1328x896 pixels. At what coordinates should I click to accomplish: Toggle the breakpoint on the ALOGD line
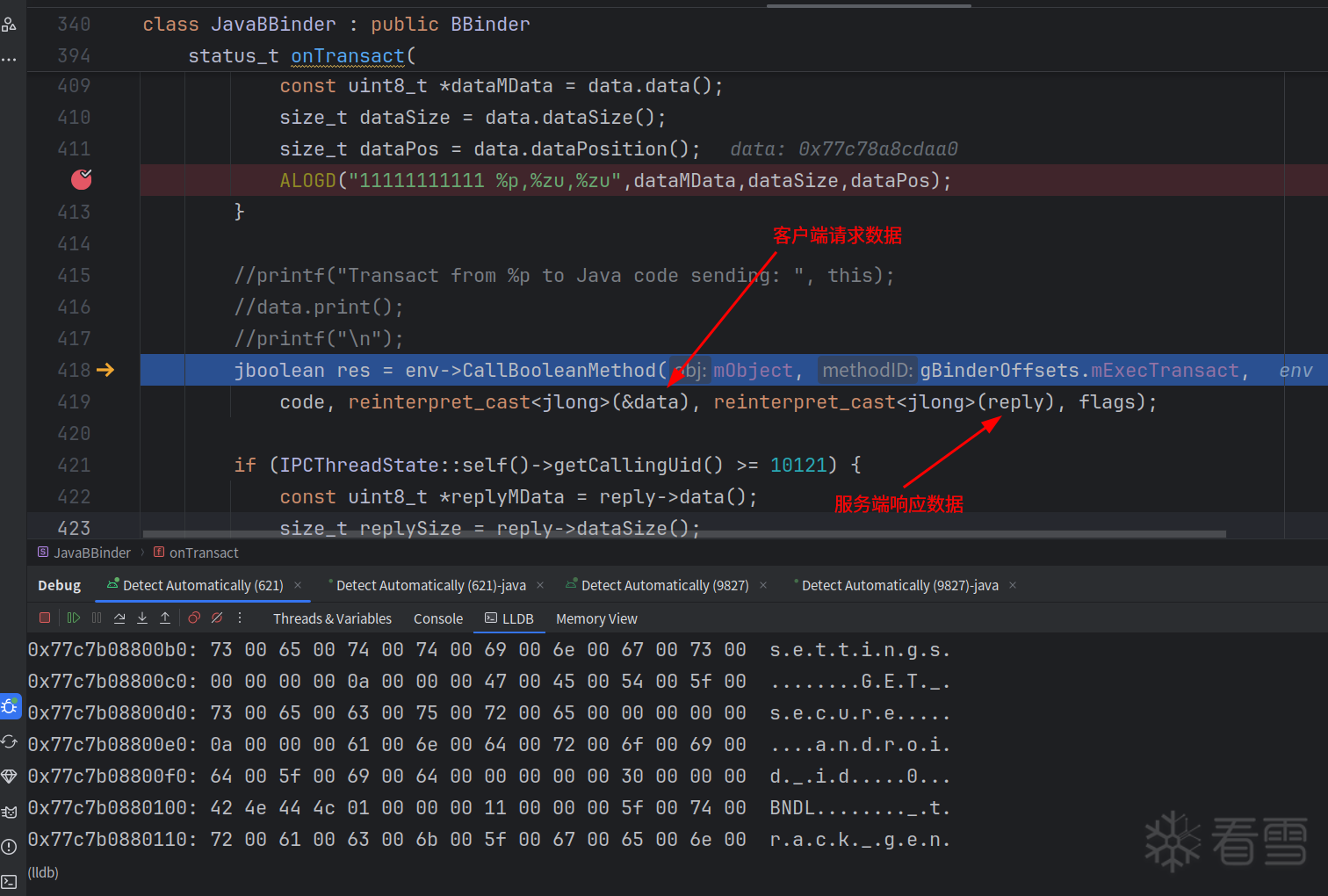(81, 179)
